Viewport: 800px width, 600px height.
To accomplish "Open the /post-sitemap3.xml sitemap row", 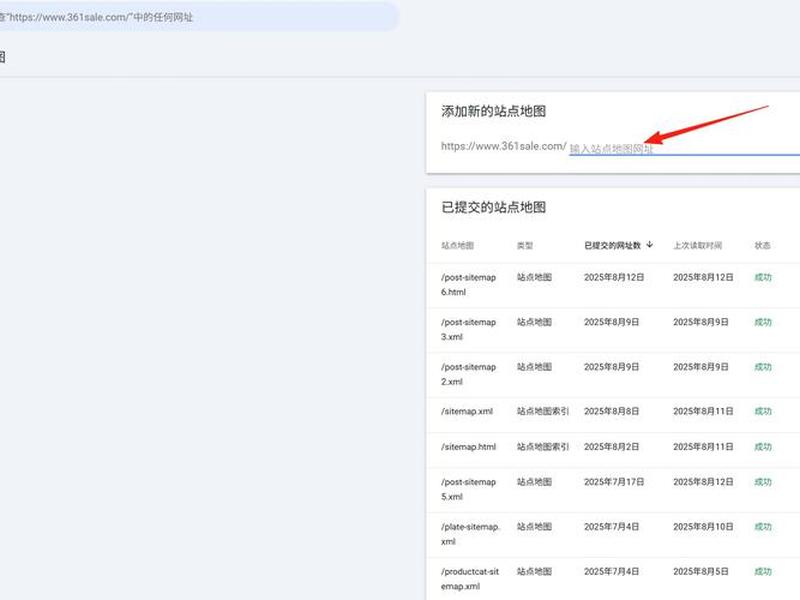I will click(x=613, y=330).
